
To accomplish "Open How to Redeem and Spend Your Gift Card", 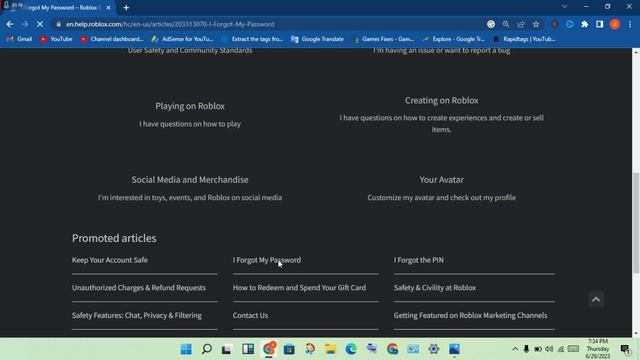I will [299, 288].
